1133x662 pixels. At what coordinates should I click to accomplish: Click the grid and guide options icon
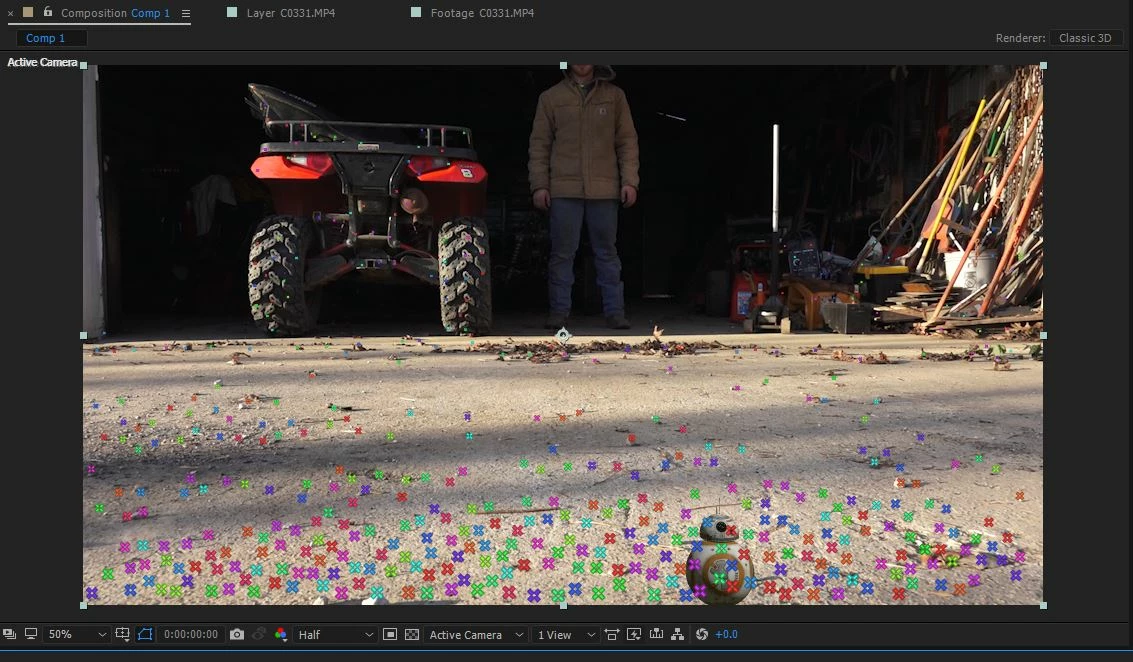(122, 634)
